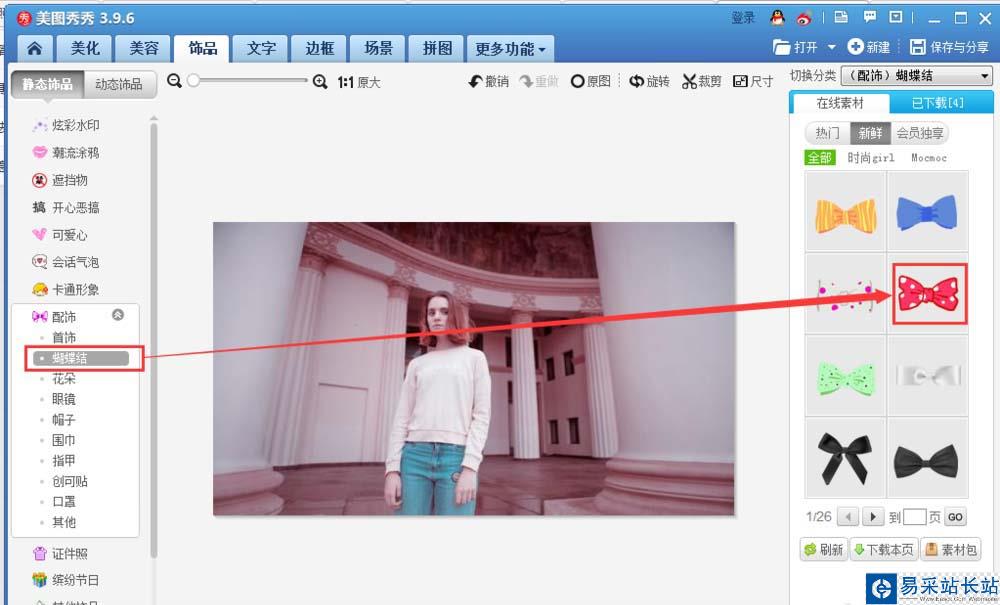Viewport: 1000px width, 605px height.
Task: Click the zoom slider handle
Action: click(194, 80)
